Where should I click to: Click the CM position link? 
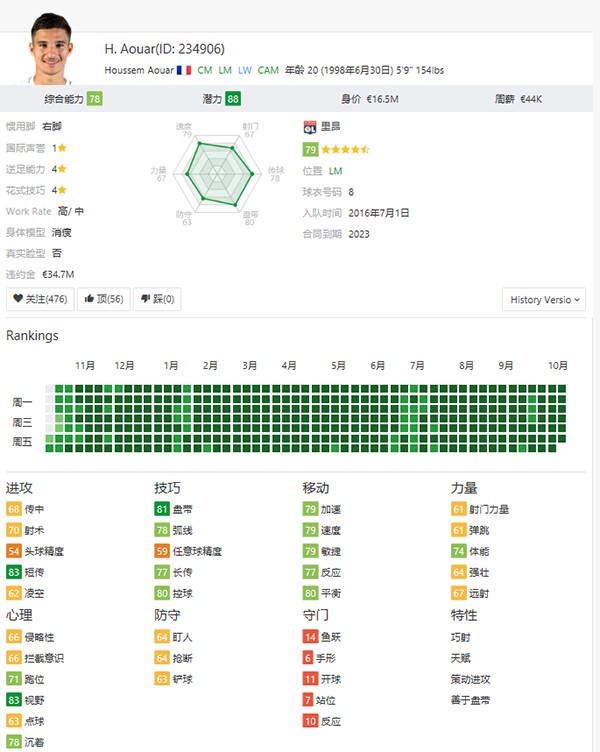click(205, 70)
